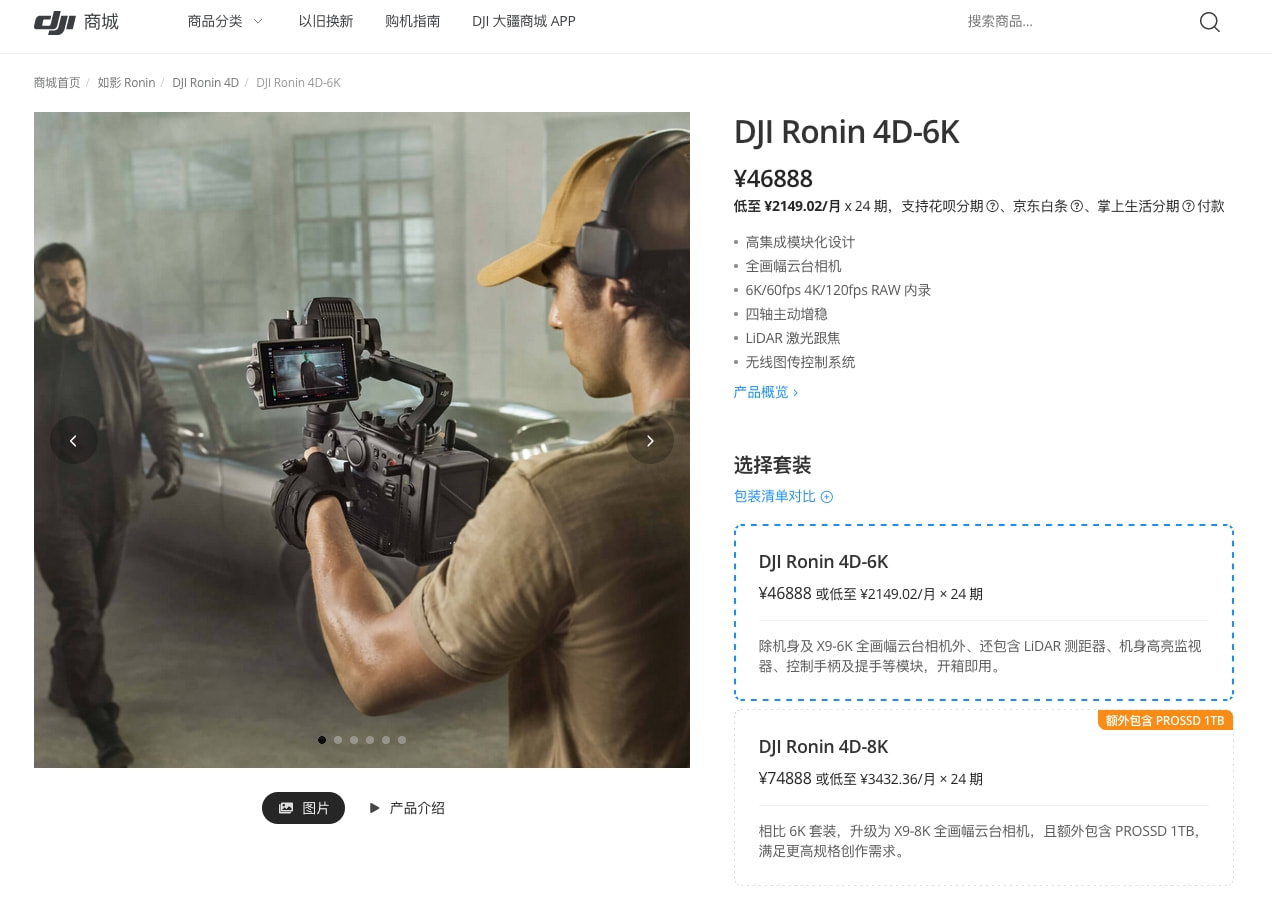
Task: Click the 6K/60fps 4K/120fps RAW 内录 feature
Action: point(838,290)
